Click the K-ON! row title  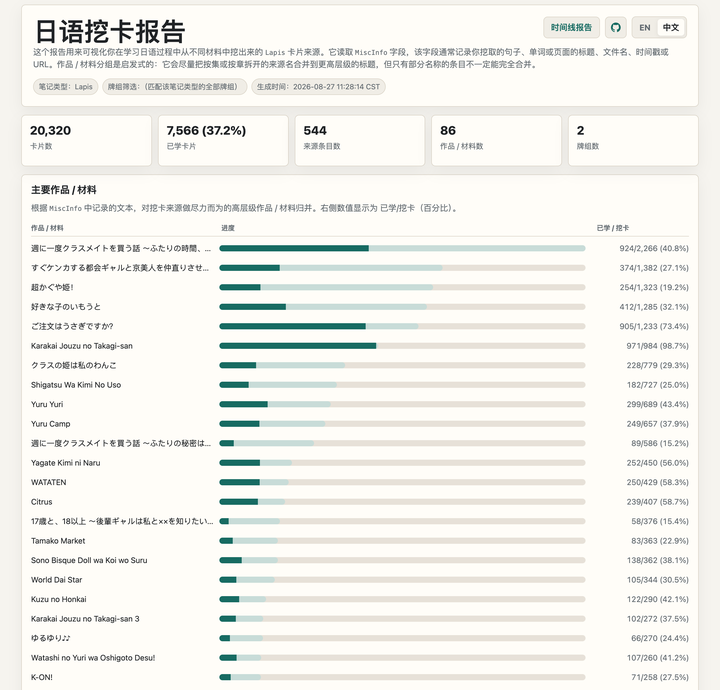click(x=42, y=678)
